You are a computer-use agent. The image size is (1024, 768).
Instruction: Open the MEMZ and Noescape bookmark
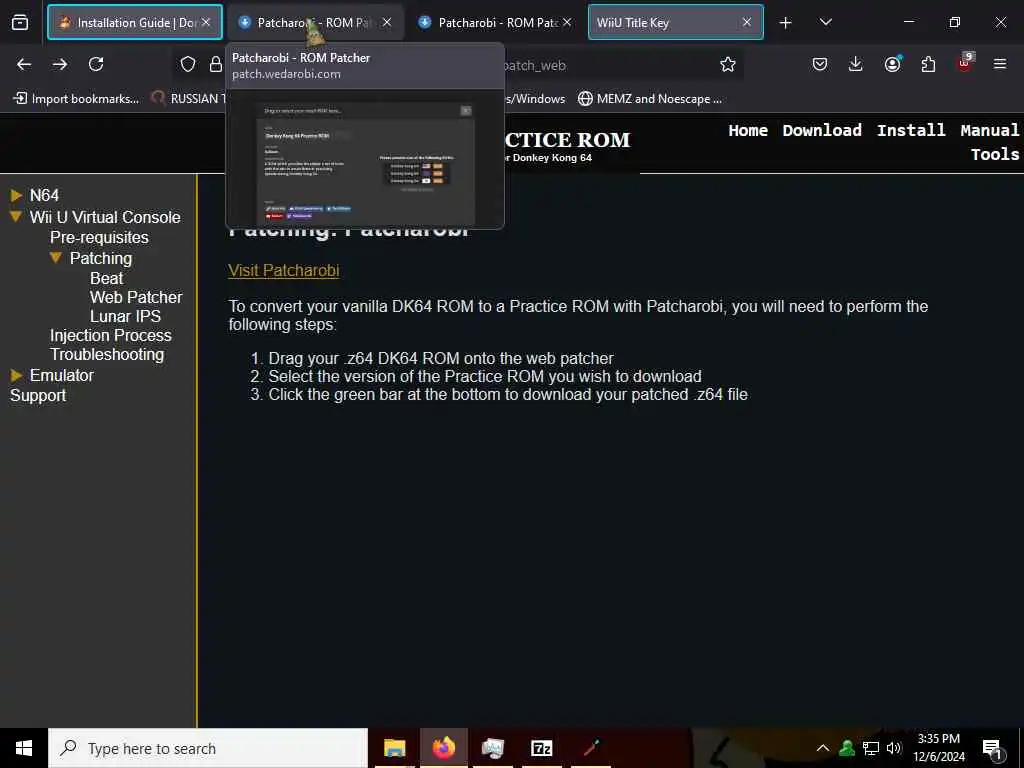pos(651,99)
